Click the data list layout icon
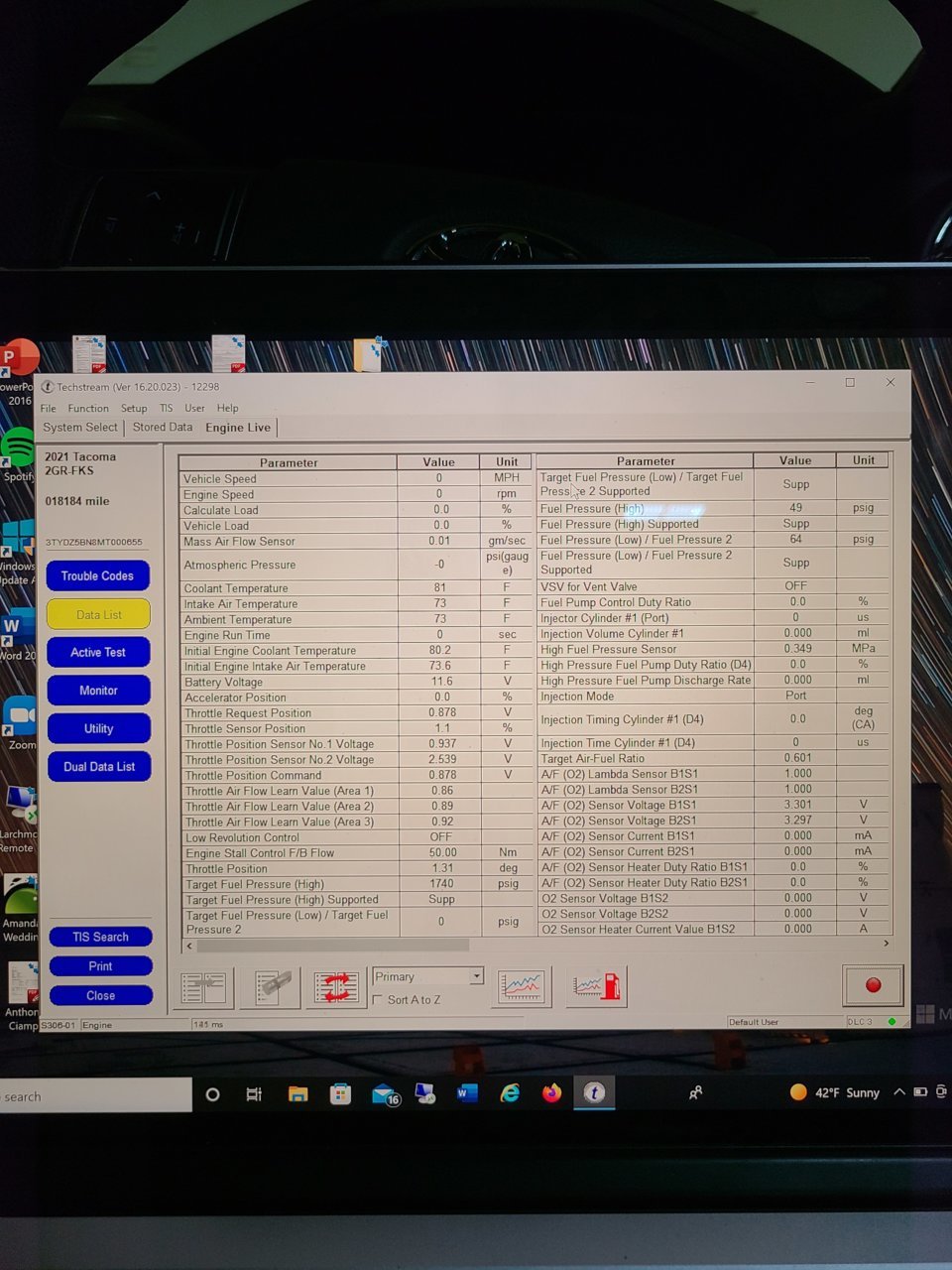Screen dimensions: 952x1270 [x=204, y=987]
